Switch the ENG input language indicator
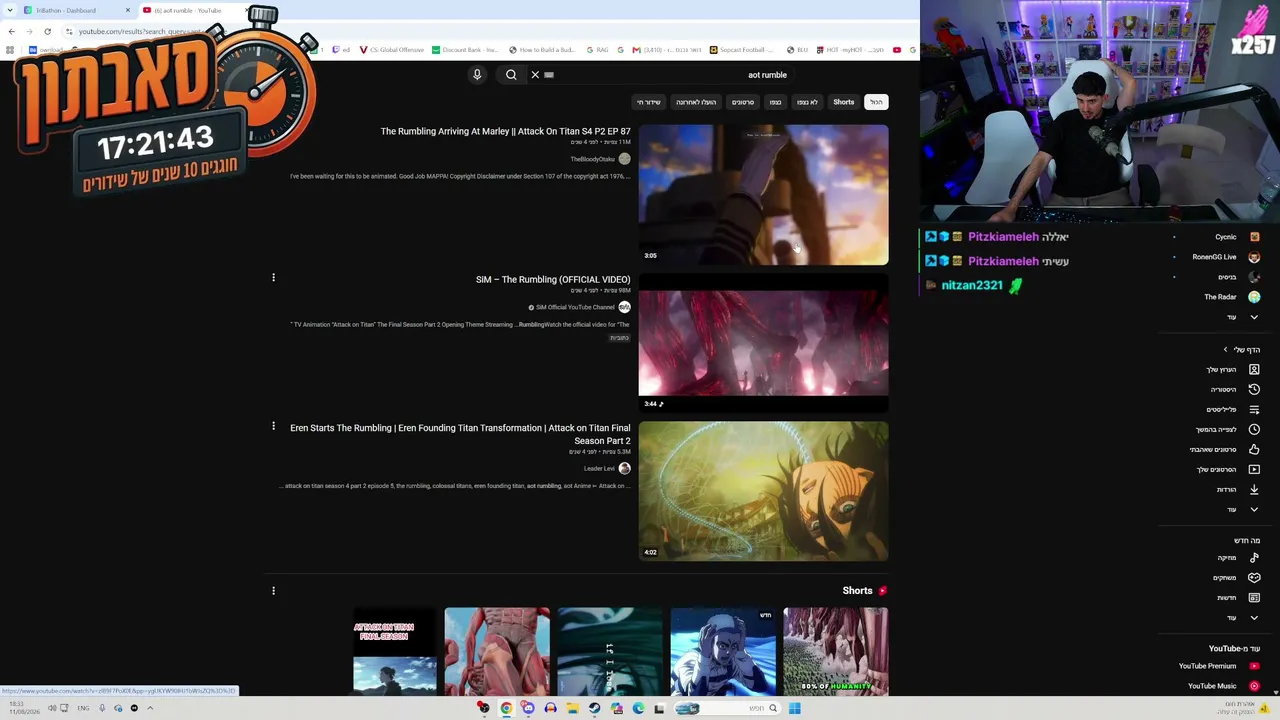Screen dimensions: 1280x720 (x=83, y=708)
